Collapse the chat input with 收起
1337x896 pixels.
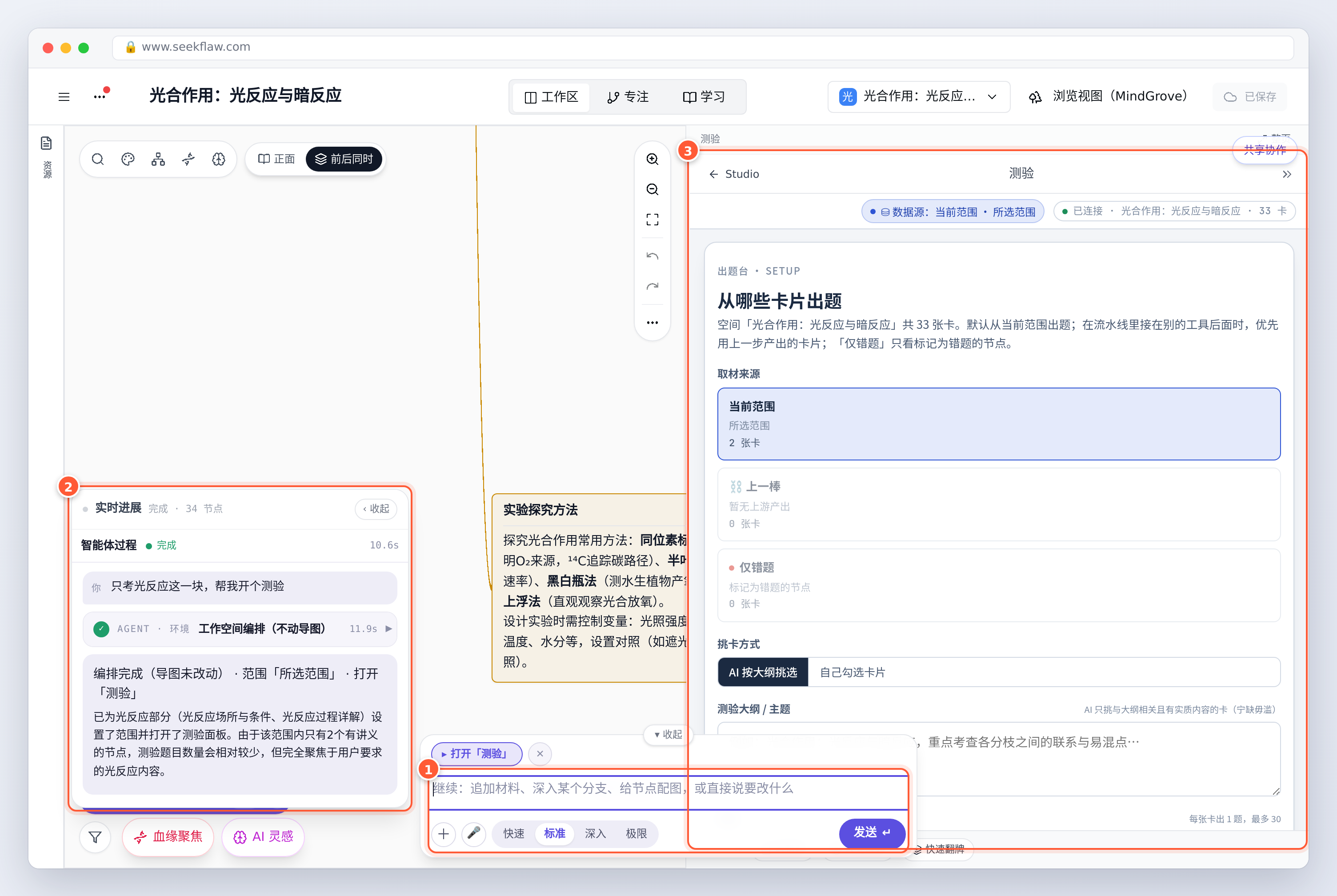click(x=668, y=734)
